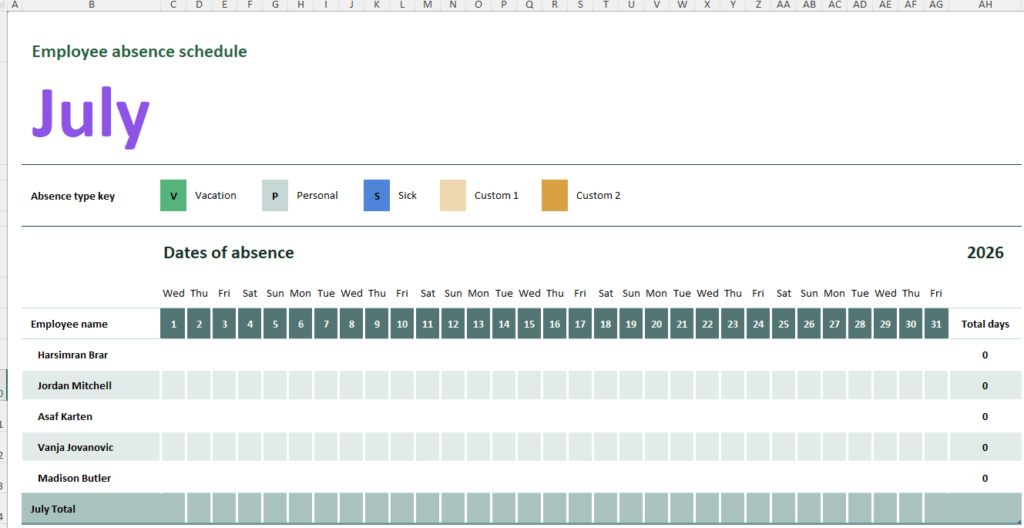Image resolution: width=1024 pixels, height=528 pixels.
Task: Click Jordan Mitchell's total days value
Action: pos(985,386)
